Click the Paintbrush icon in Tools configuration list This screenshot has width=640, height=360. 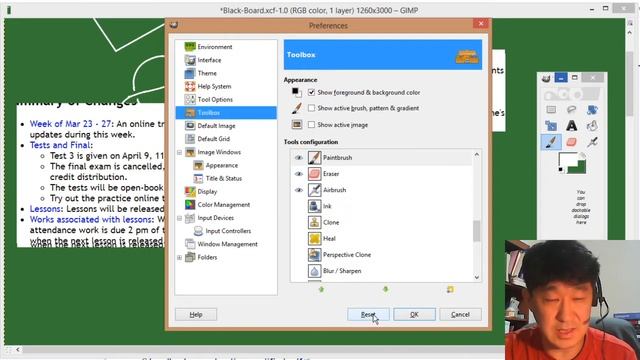point(314,158)
